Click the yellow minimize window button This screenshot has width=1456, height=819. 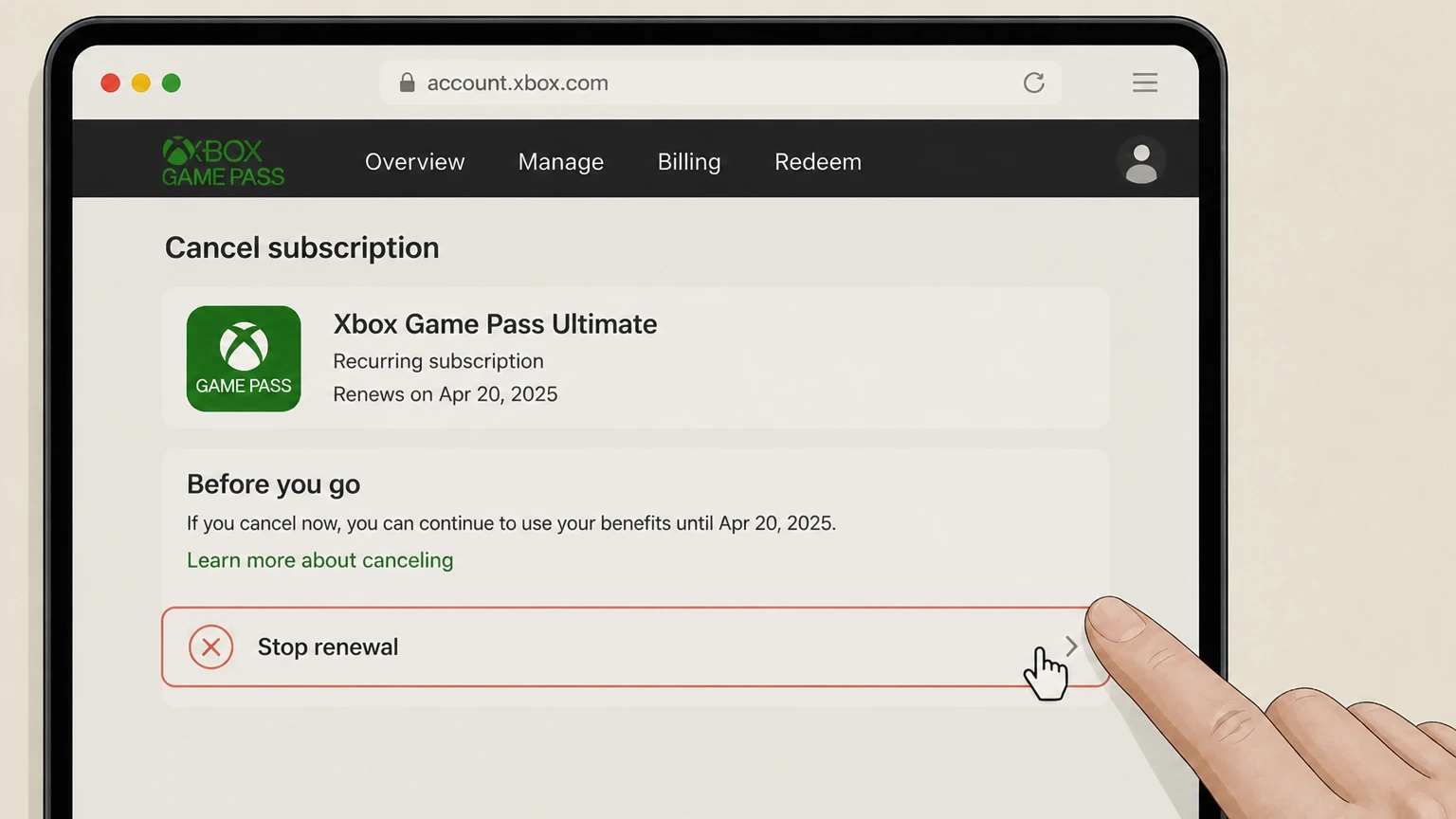coord(141,83)
